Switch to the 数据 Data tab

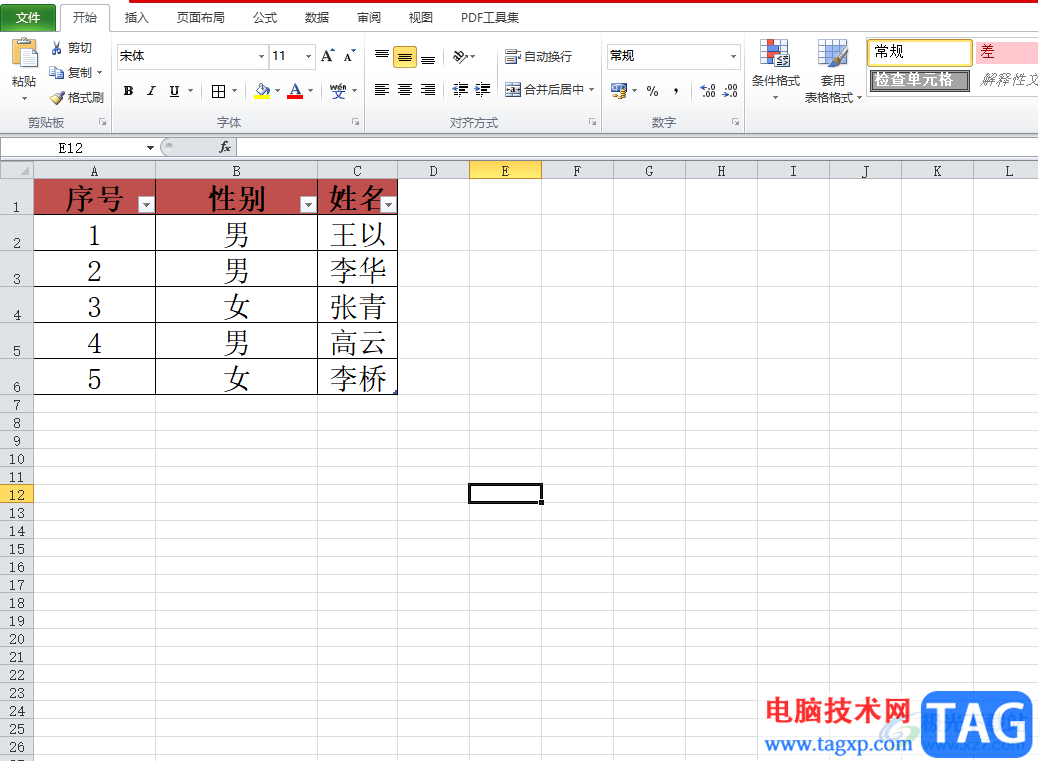(x=316, y=17)
